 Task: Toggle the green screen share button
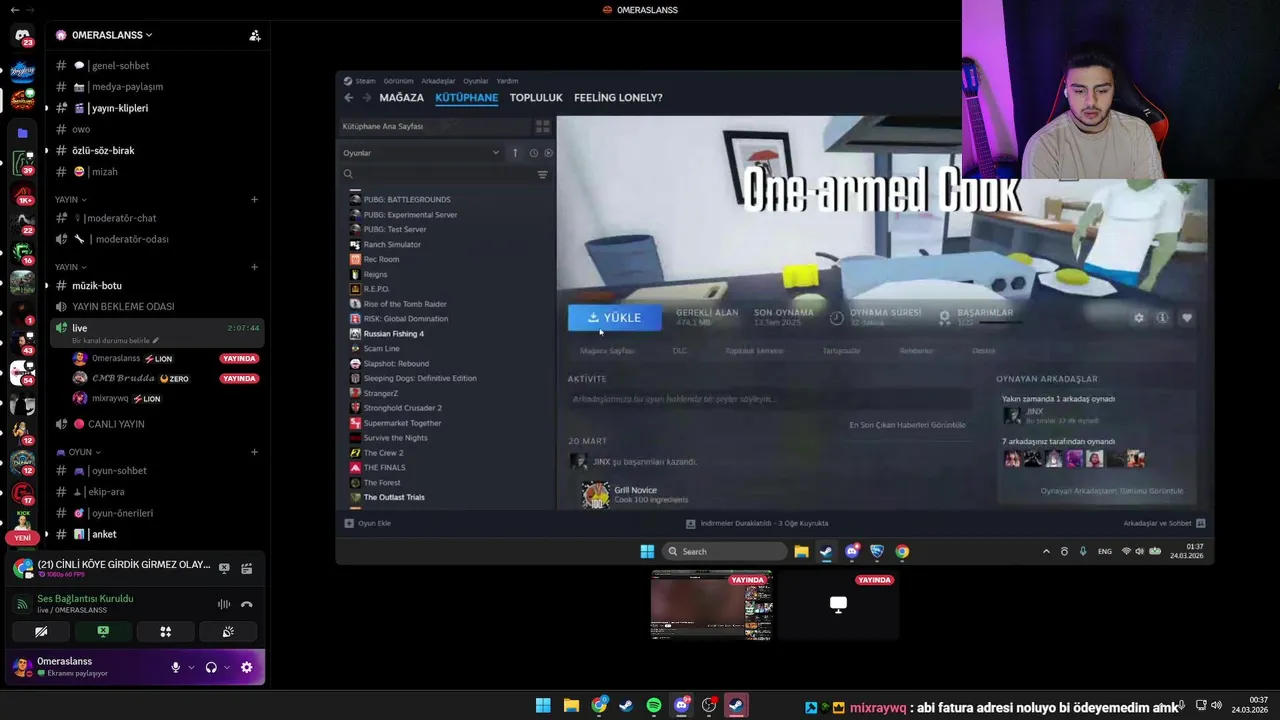(103, 632)
